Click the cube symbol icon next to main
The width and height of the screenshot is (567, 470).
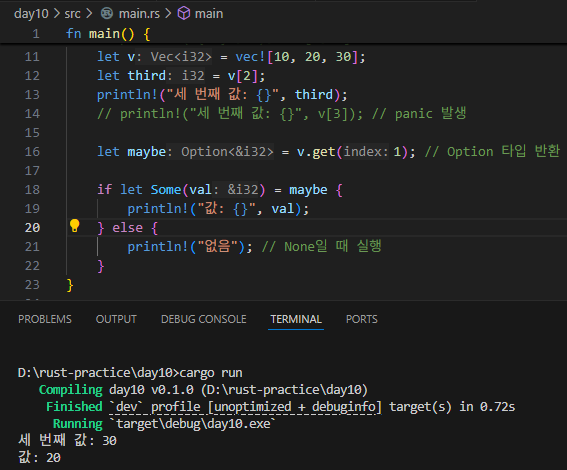[184, 13]
